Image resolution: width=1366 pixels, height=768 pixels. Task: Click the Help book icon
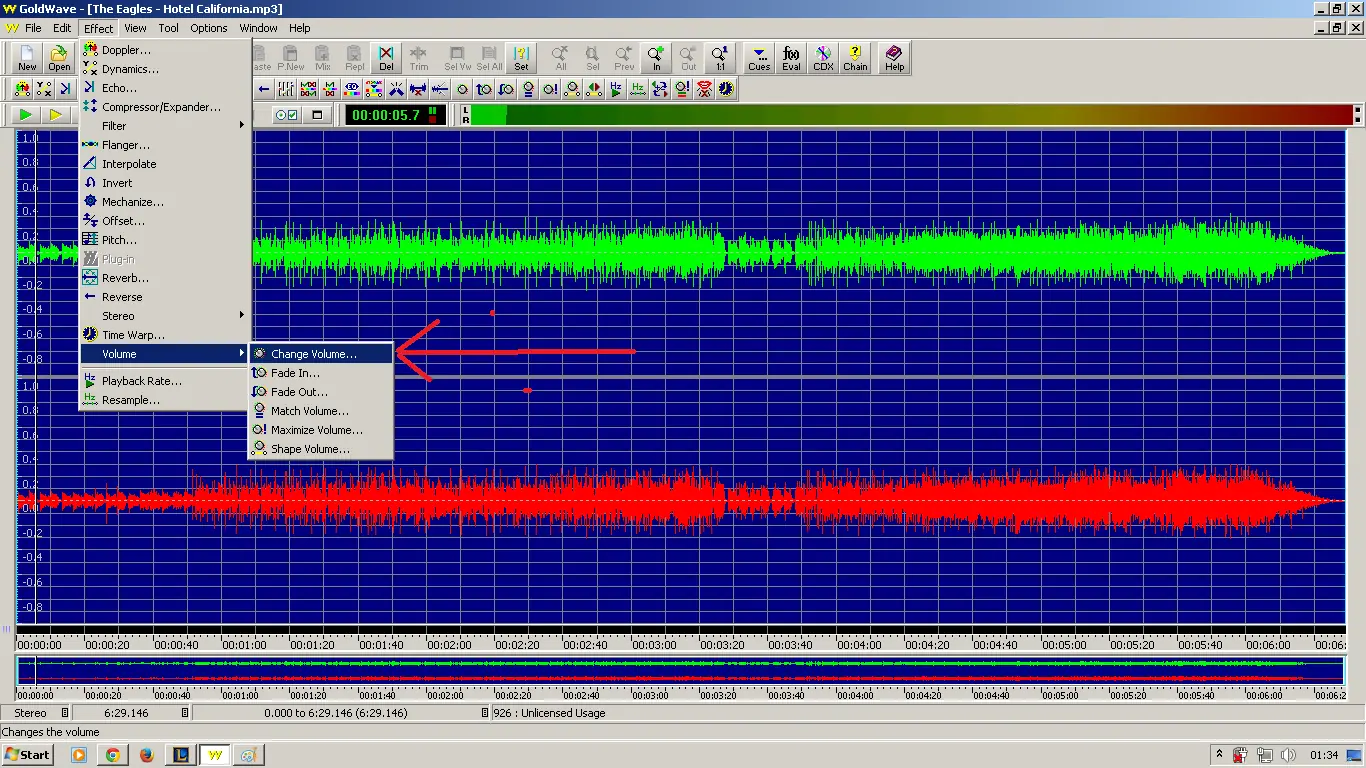pos(894,58)
